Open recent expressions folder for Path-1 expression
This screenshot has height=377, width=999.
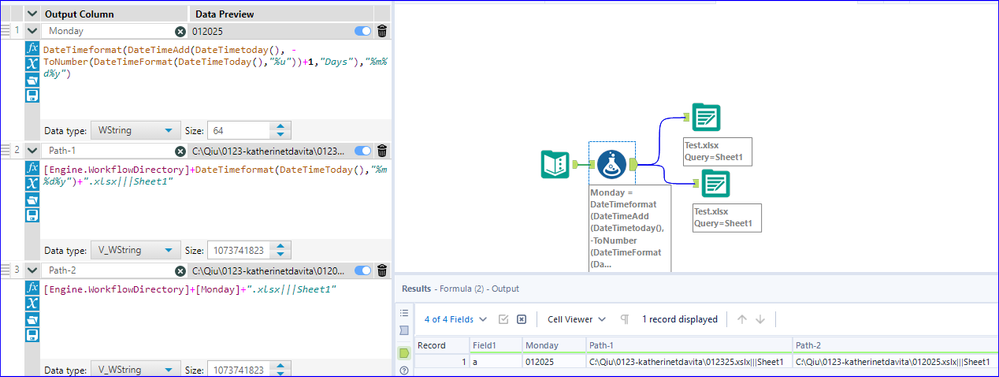pyautogui.click(x=32, y=199)
